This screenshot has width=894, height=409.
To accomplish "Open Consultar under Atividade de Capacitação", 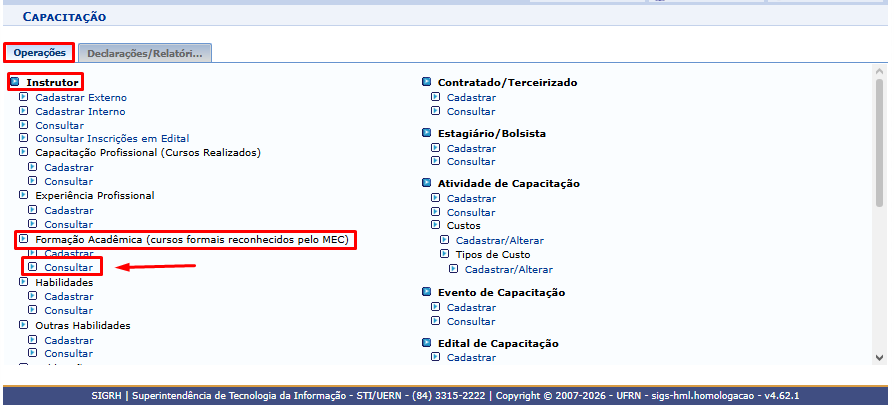I will [471, 212].
